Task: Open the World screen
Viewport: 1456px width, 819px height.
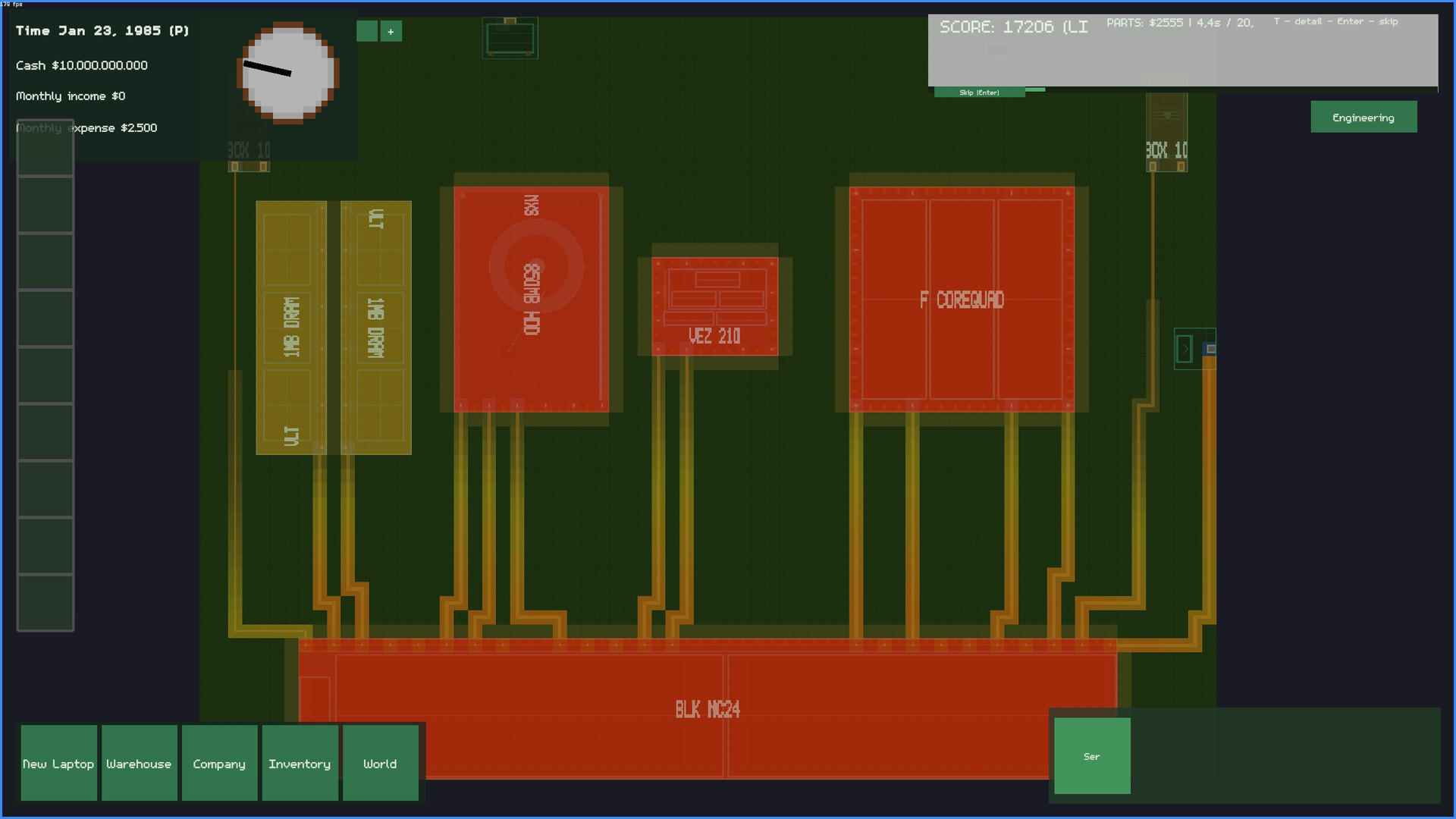Action: click(380, 763)
